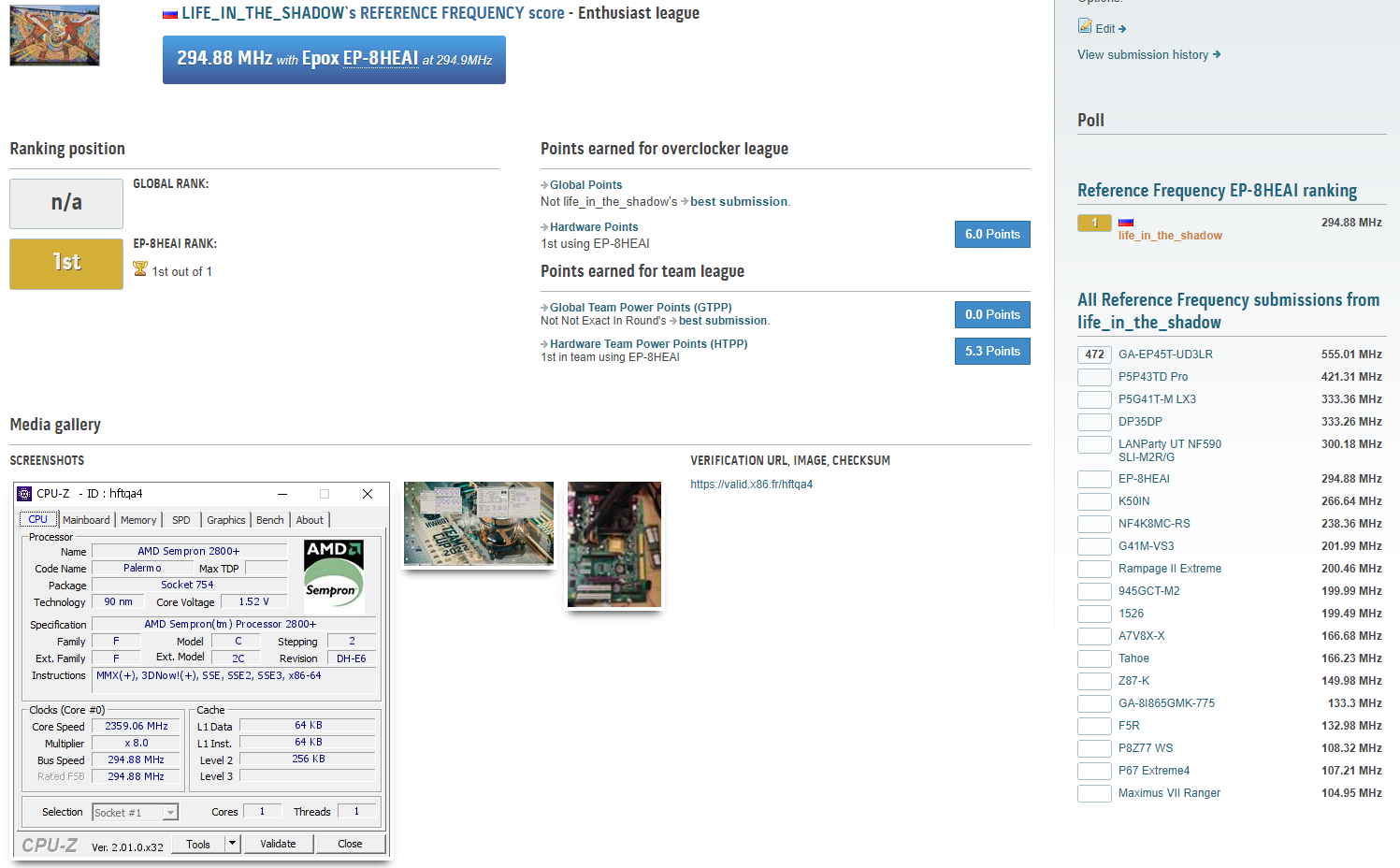The height and width of the screenshot is (868, 1400).
Task: Open the Edit link
Action: (1111, 28)
